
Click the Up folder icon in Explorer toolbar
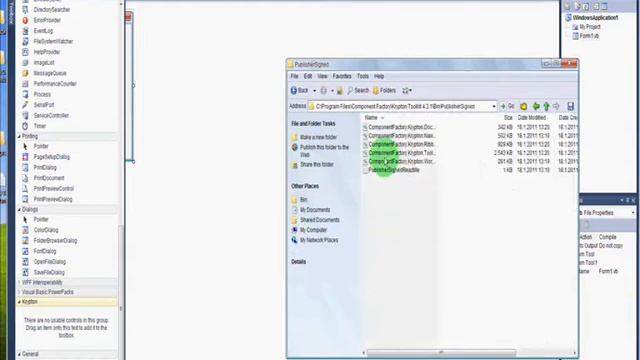(x=340, y=91)
